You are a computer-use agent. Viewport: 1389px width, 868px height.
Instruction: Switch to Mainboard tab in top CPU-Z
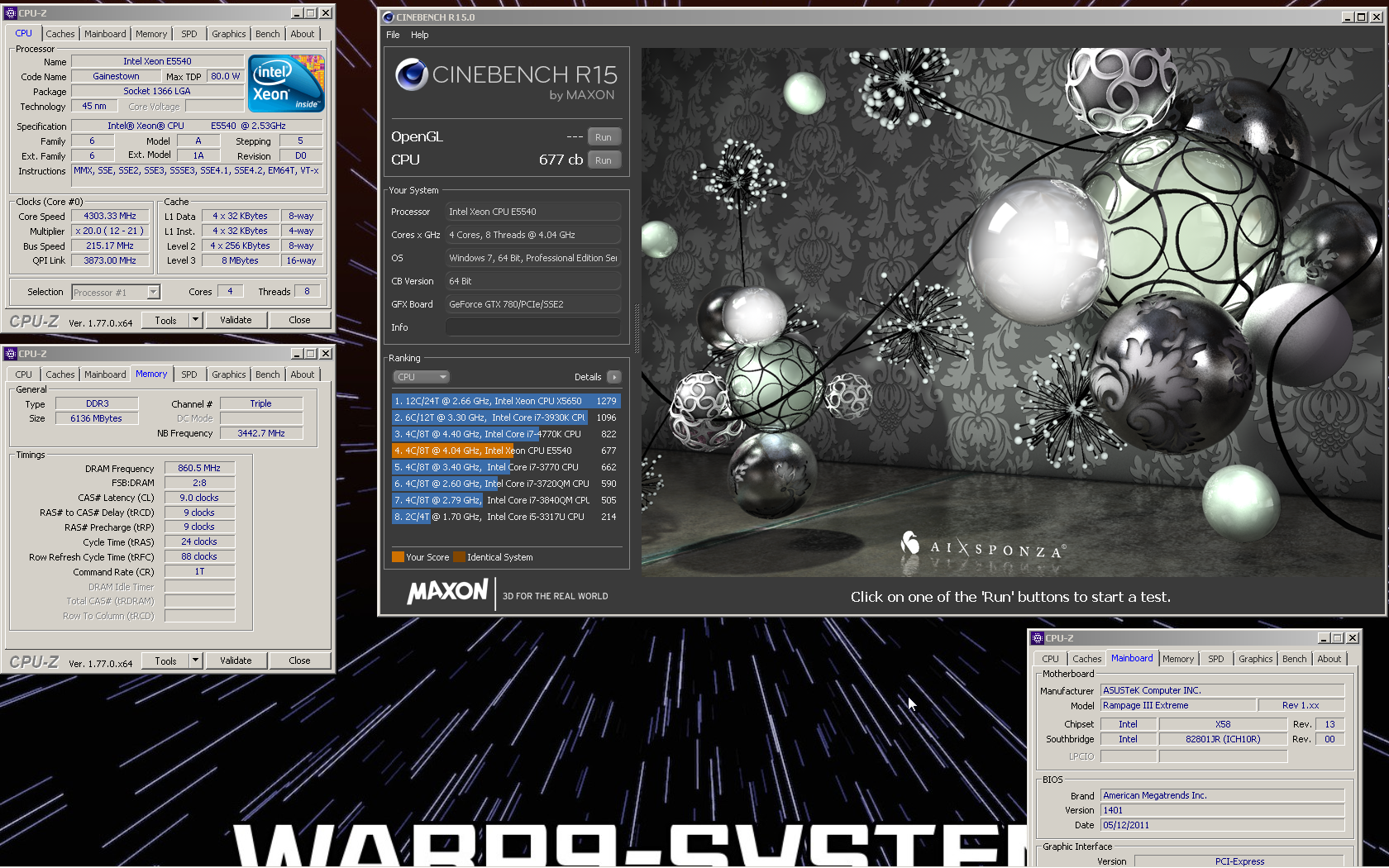(x=105, y=34)
